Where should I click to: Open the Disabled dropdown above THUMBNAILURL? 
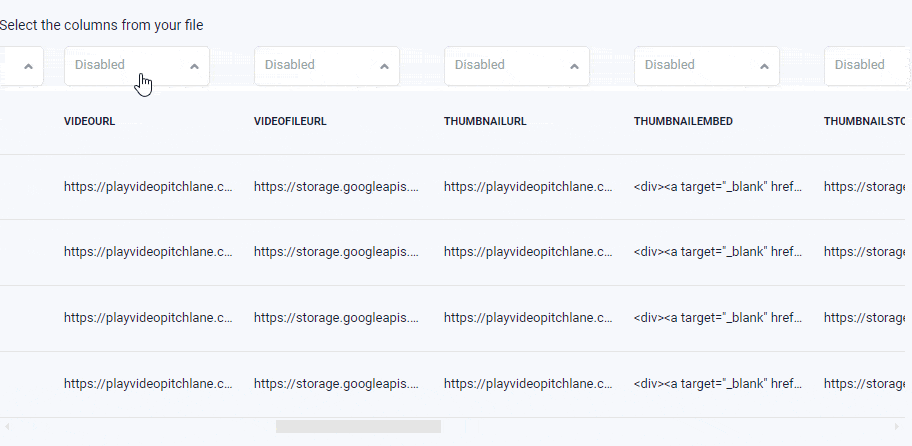point(516,66)
